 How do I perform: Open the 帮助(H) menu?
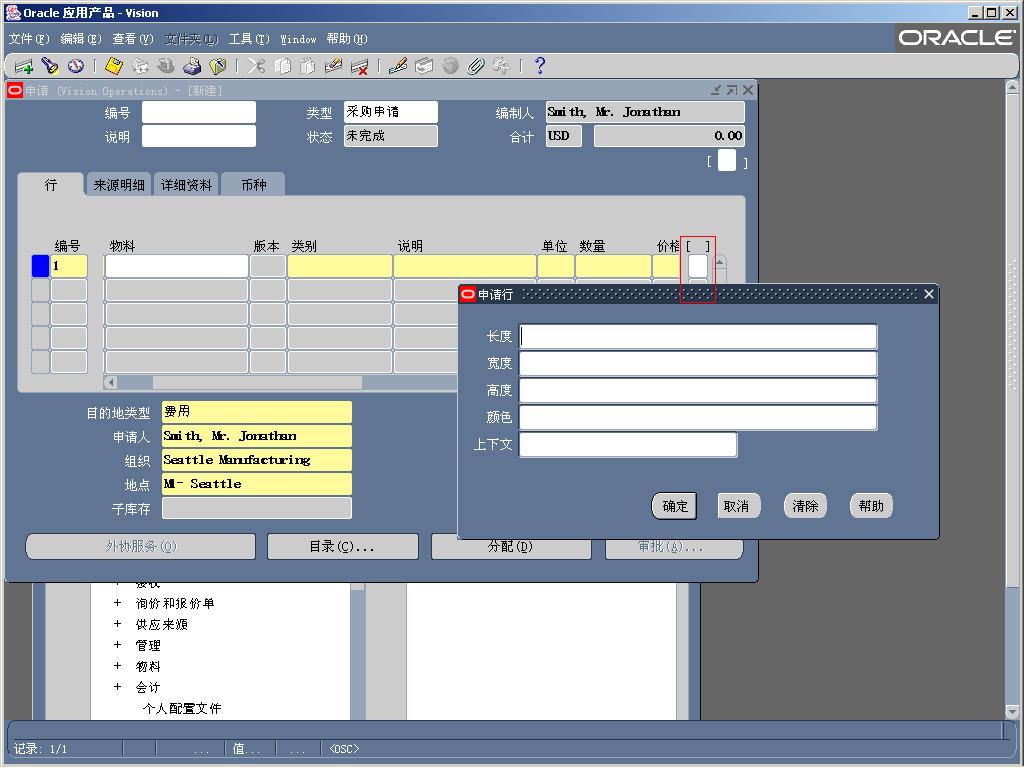(x=347, y=39)
